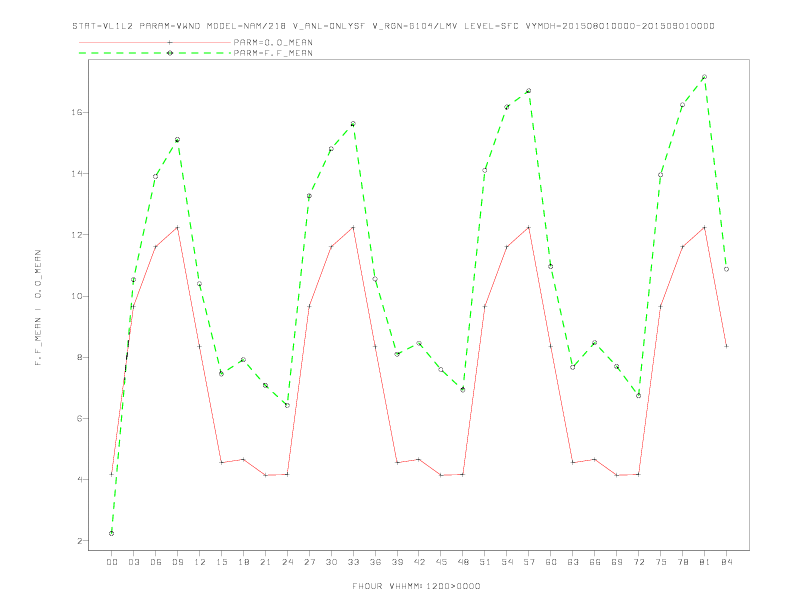Viewport: 792px width, 612px height.
Task: Click x-axis tick label 51
Action: 485,562
